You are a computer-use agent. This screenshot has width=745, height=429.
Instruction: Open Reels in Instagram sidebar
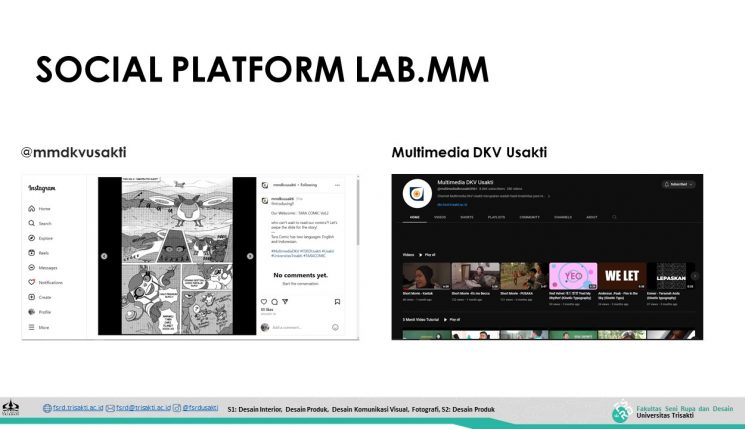38,253
